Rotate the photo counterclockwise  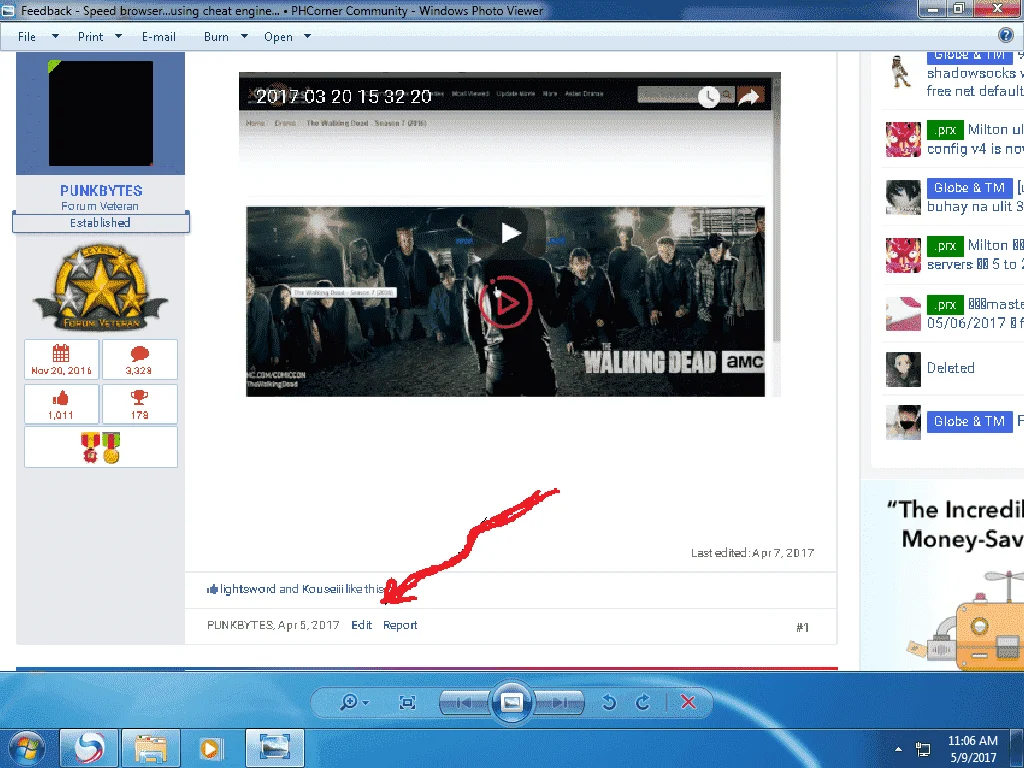(x=609, y=702)
